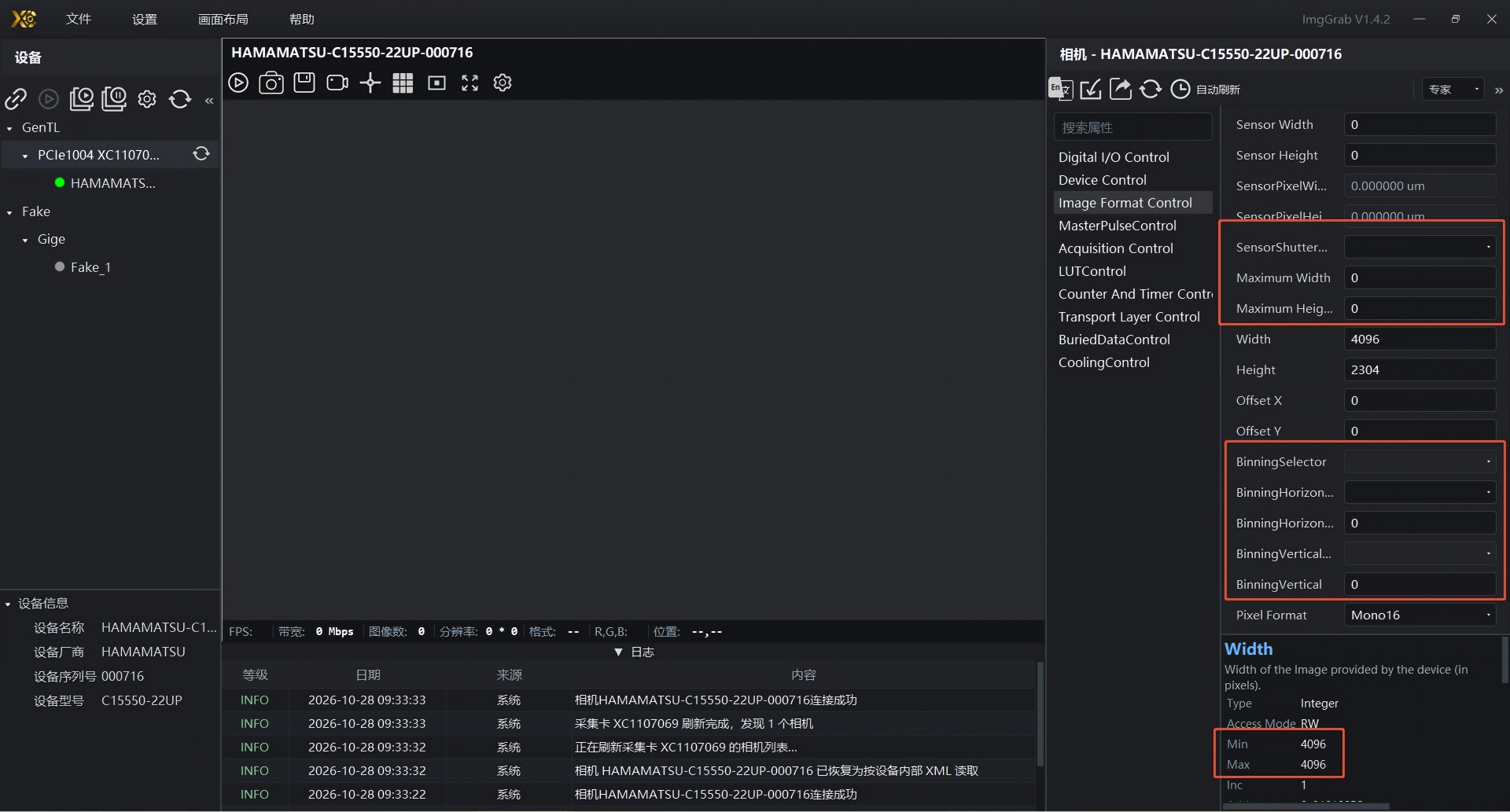The width and height of the screenshot is (1510, 812).
Task: Click the 搜索属性 search field
Action: (1132, 127)
